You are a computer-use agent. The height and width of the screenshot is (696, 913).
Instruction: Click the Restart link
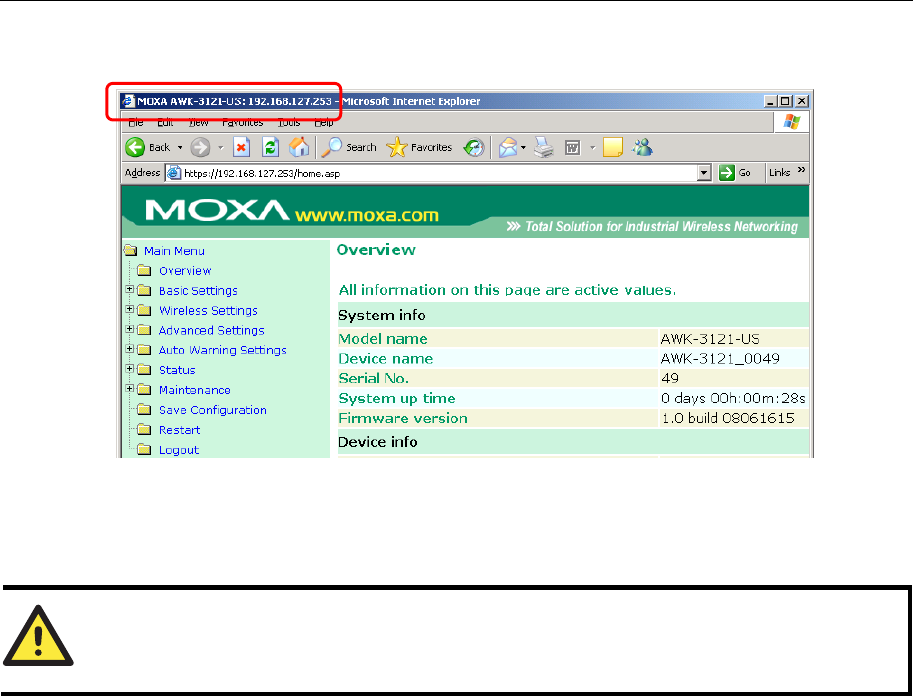[x=179, y=430]
